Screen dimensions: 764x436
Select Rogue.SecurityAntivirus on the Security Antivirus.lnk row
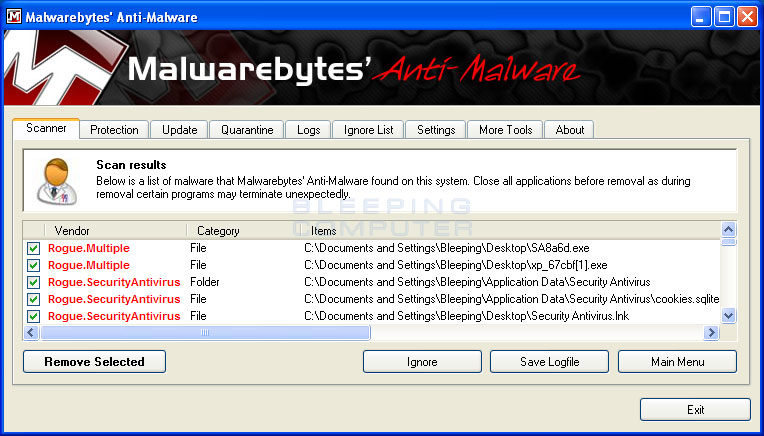114,317
